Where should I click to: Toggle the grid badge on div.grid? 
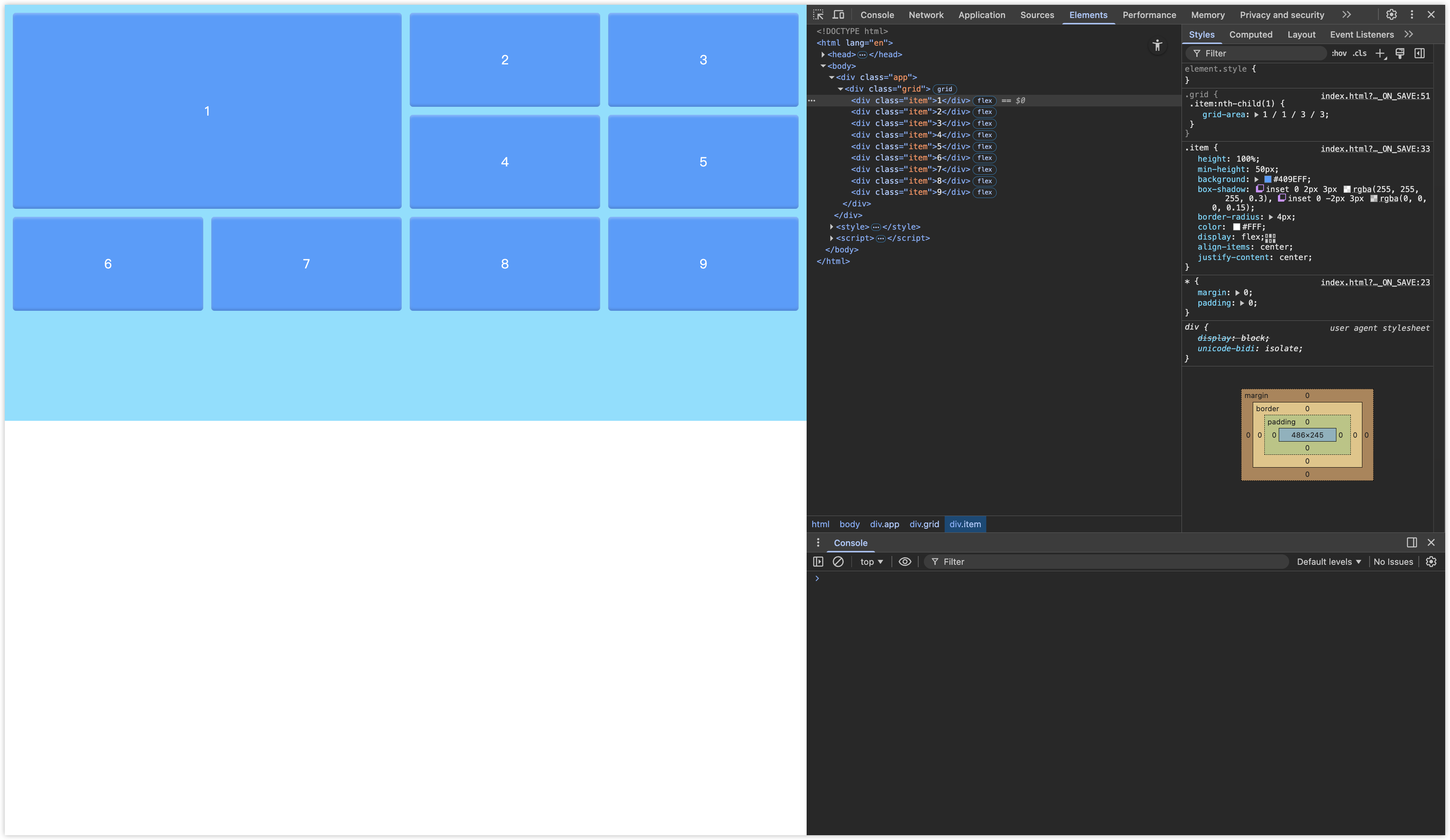coord(944,89)
